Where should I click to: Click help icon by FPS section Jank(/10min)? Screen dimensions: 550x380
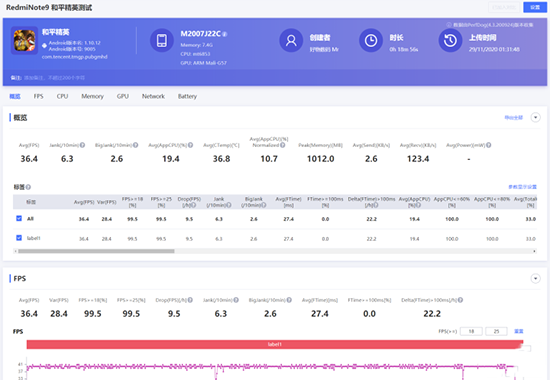[236, 300]
